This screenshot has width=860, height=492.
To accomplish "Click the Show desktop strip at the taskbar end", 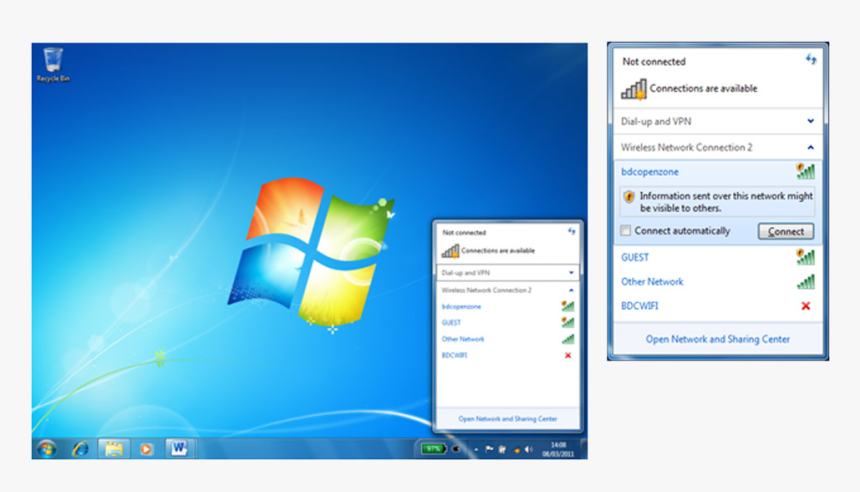I will coord(584,449).
